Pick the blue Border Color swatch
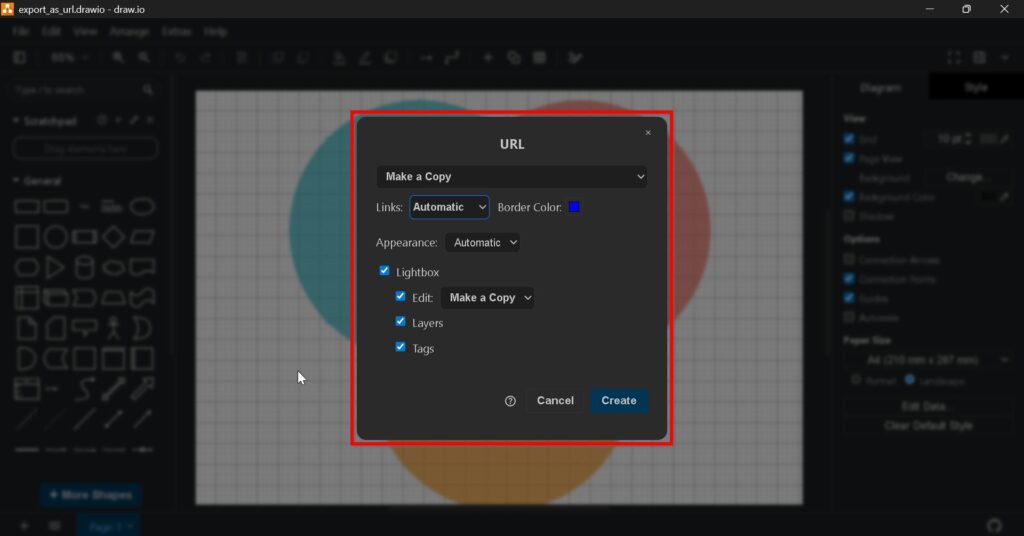 (574, 207)
